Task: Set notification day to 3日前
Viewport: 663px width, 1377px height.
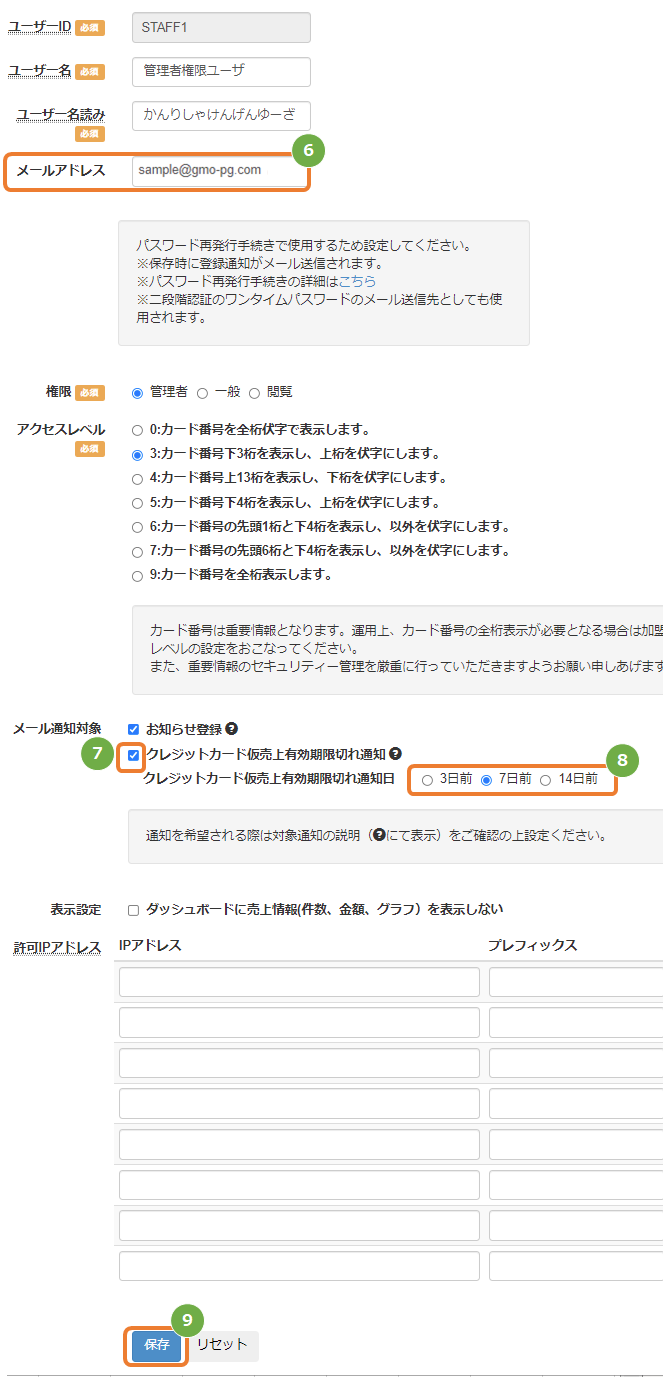Action: (428, 779)
